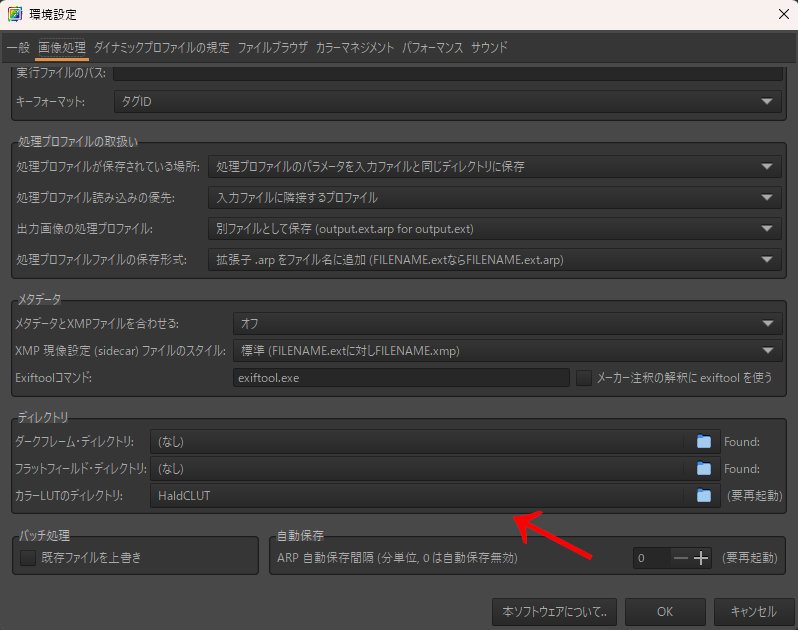Switch to ダイナミックプロファイルの規定 tab
798x630 pixels.
tap(161, 47)
